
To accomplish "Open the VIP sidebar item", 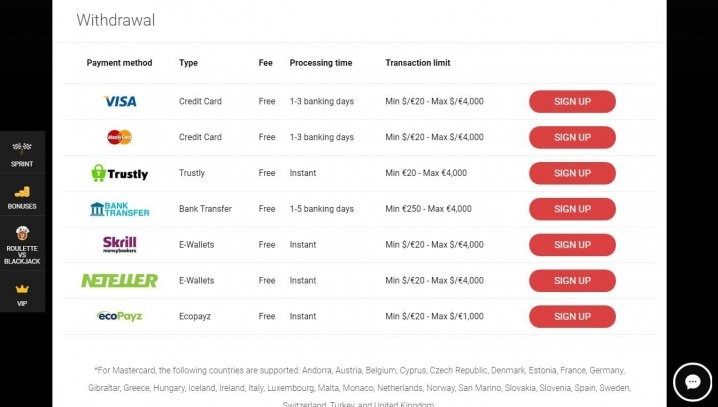I will coord(22,292).
